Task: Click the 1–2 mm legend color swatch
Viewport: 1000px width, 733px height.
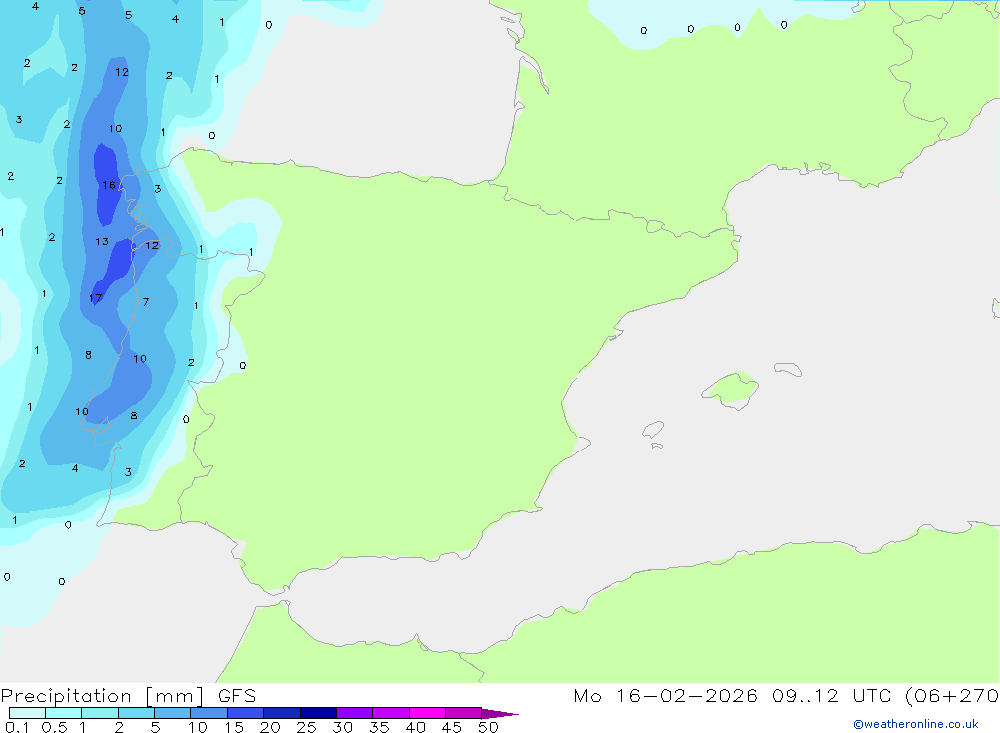Action: [x=99, y=713]
